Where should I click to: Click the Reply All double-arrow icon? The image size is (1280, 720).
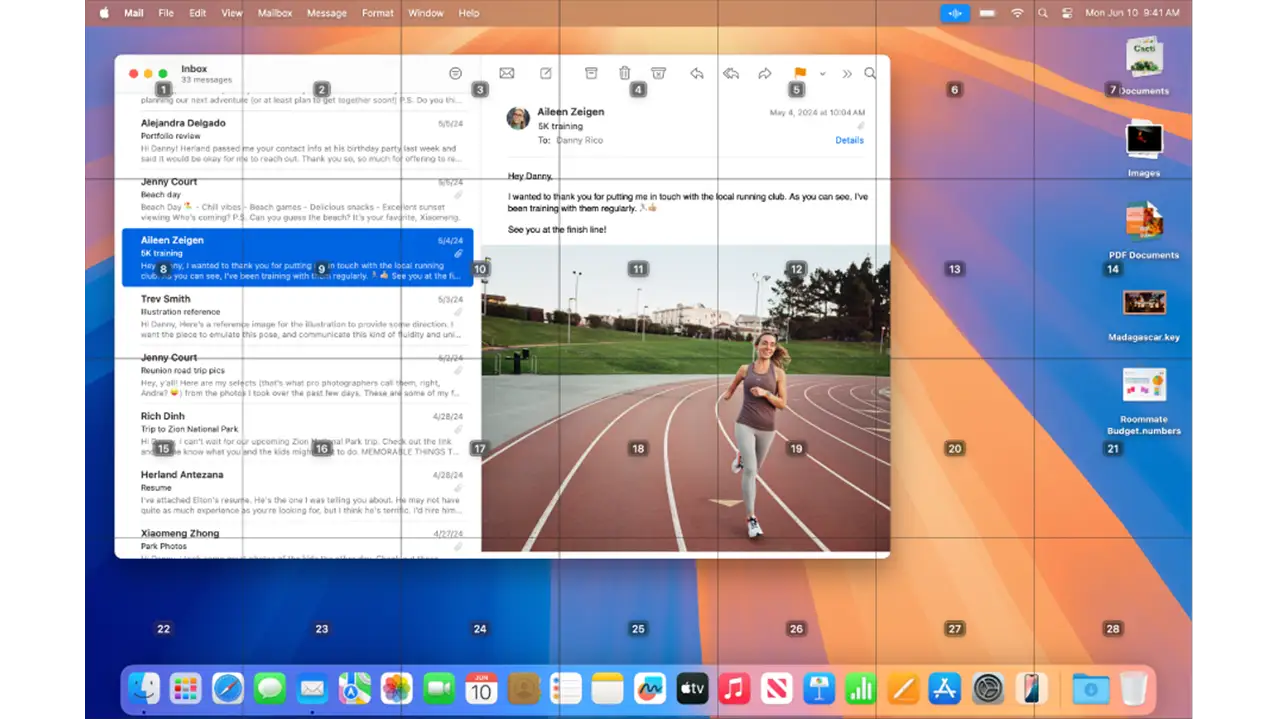(731, 73)
